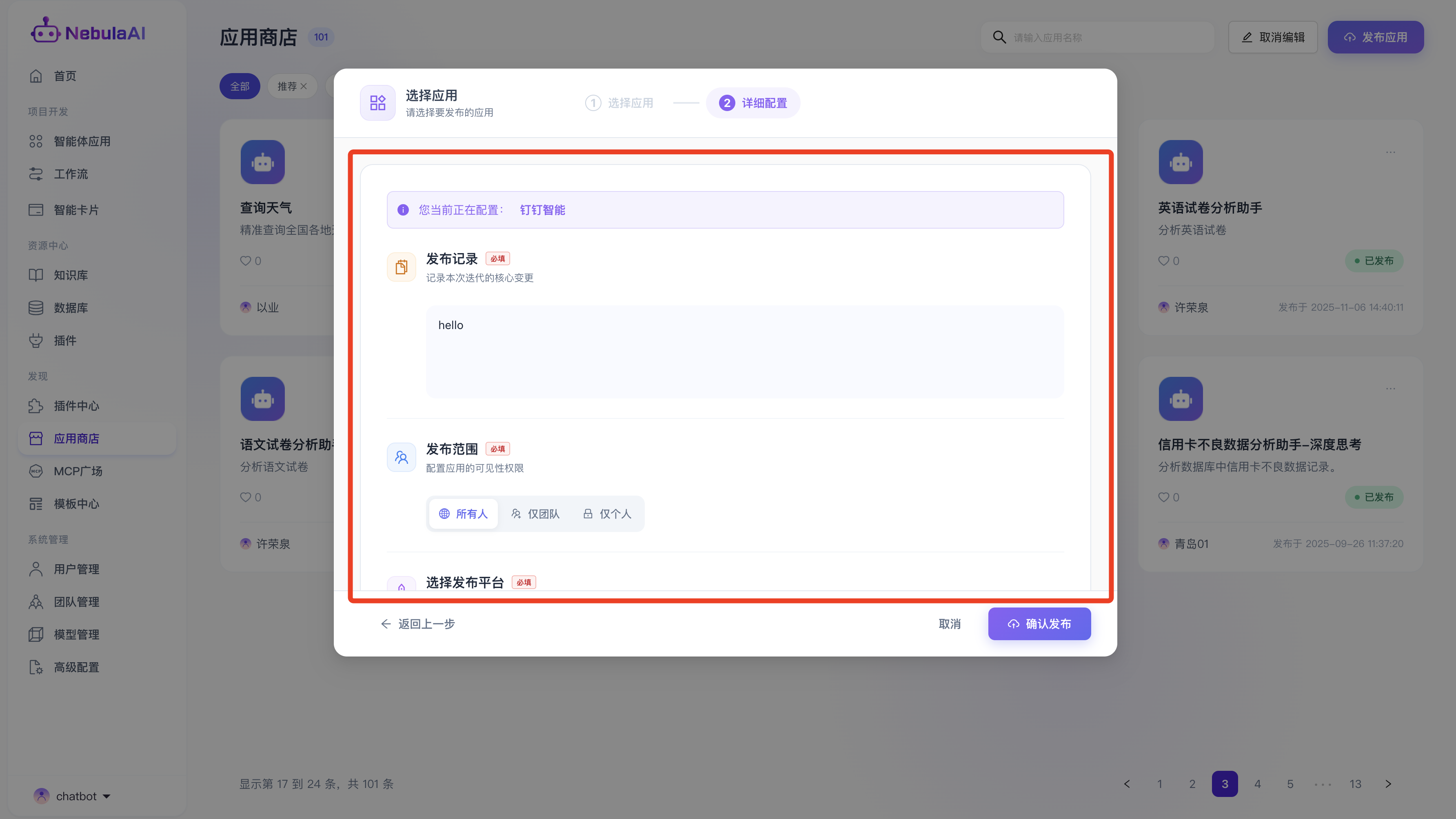Click heart icon on 英语试卷分析助手 card
Viewport: 1456px width, 819px height.
[x=1163, y=261]
